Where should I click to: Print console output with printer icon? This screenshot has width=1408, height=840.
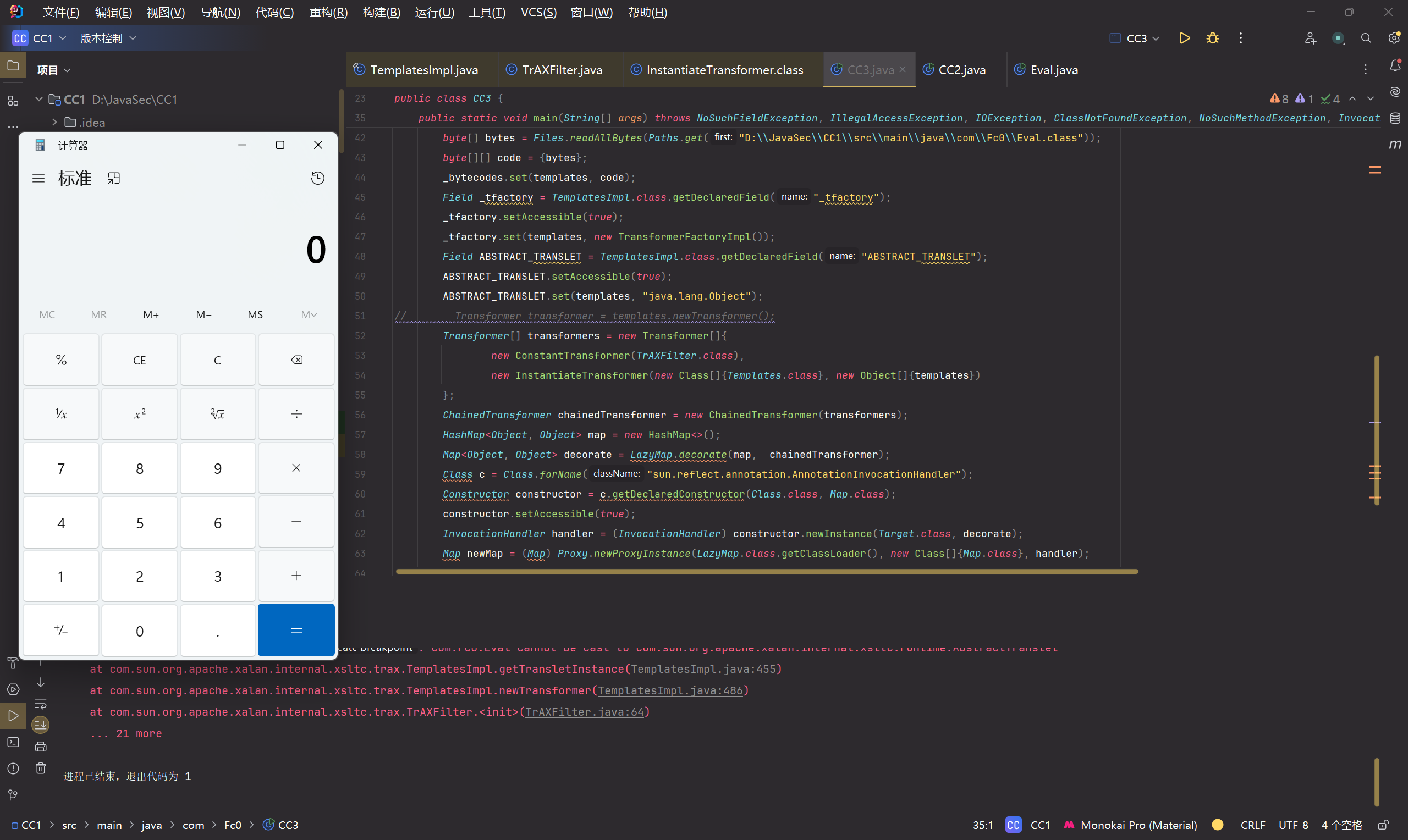click(x=41, y=747)
